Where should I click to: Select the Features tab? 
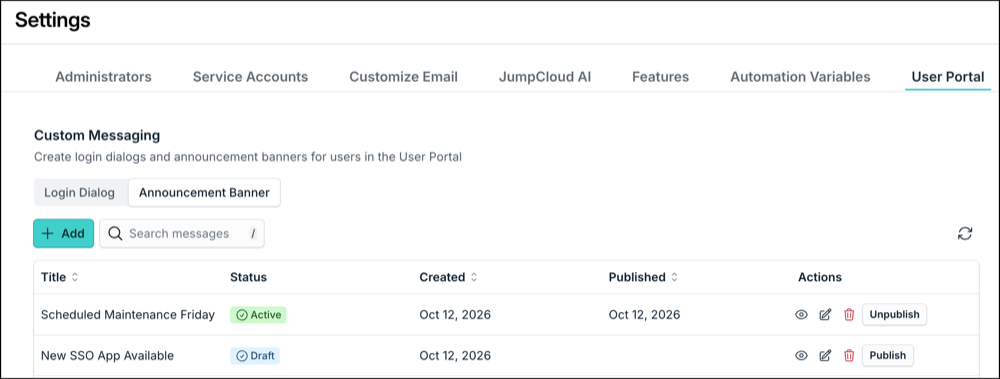(x=660, y=77)
